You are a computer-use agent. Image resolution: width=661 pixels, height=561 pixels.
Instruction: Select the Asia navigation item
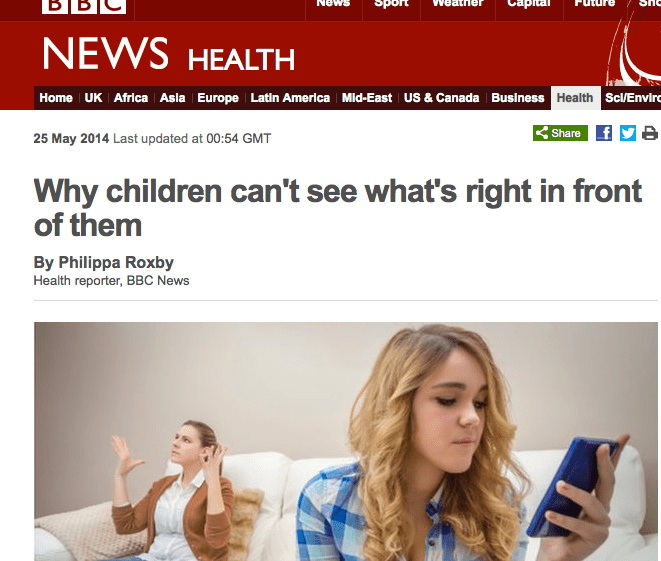pos(172,98)
